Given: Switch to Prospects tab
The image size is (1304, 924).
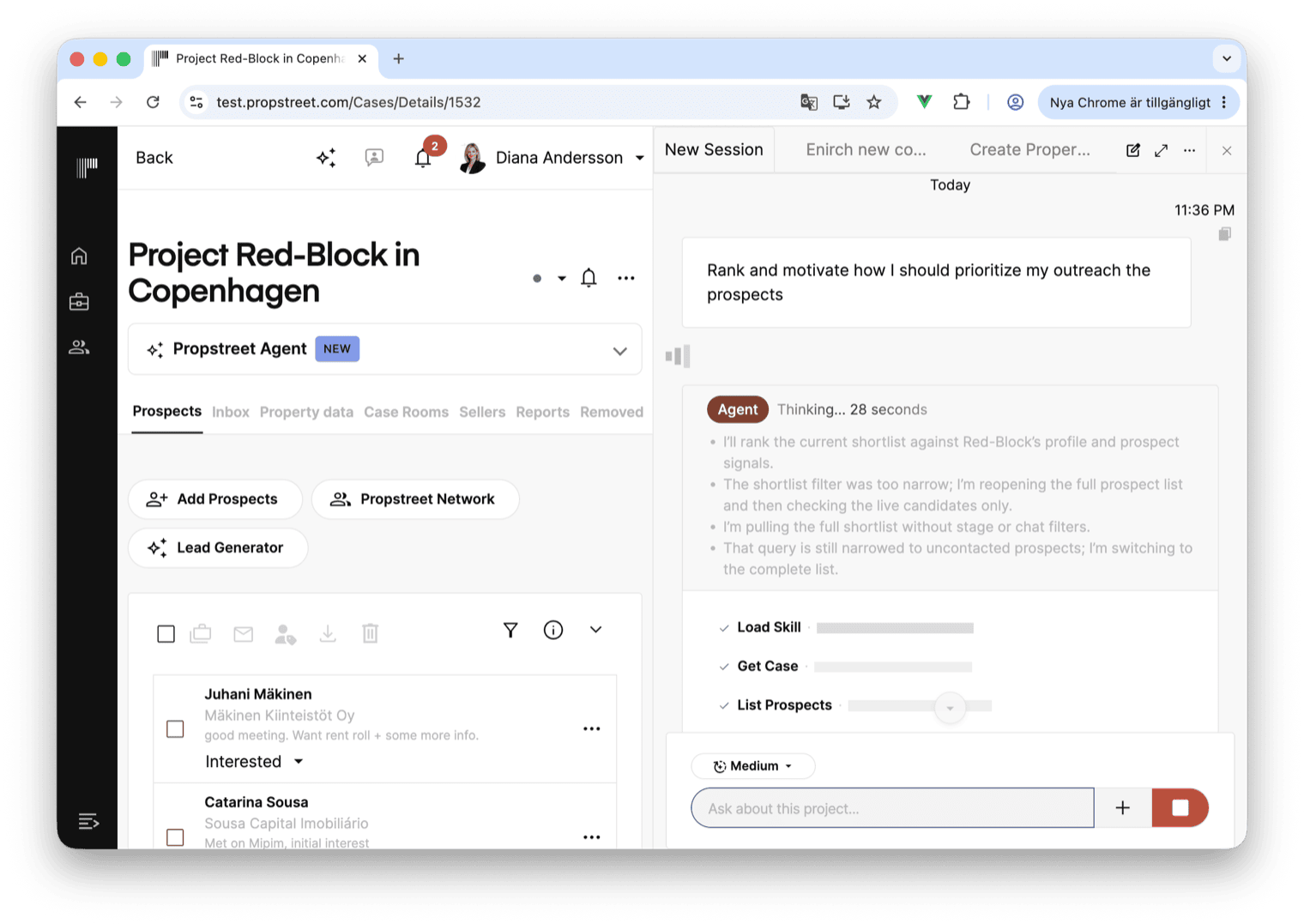Looking at the screenshot, I should (167, 411).
